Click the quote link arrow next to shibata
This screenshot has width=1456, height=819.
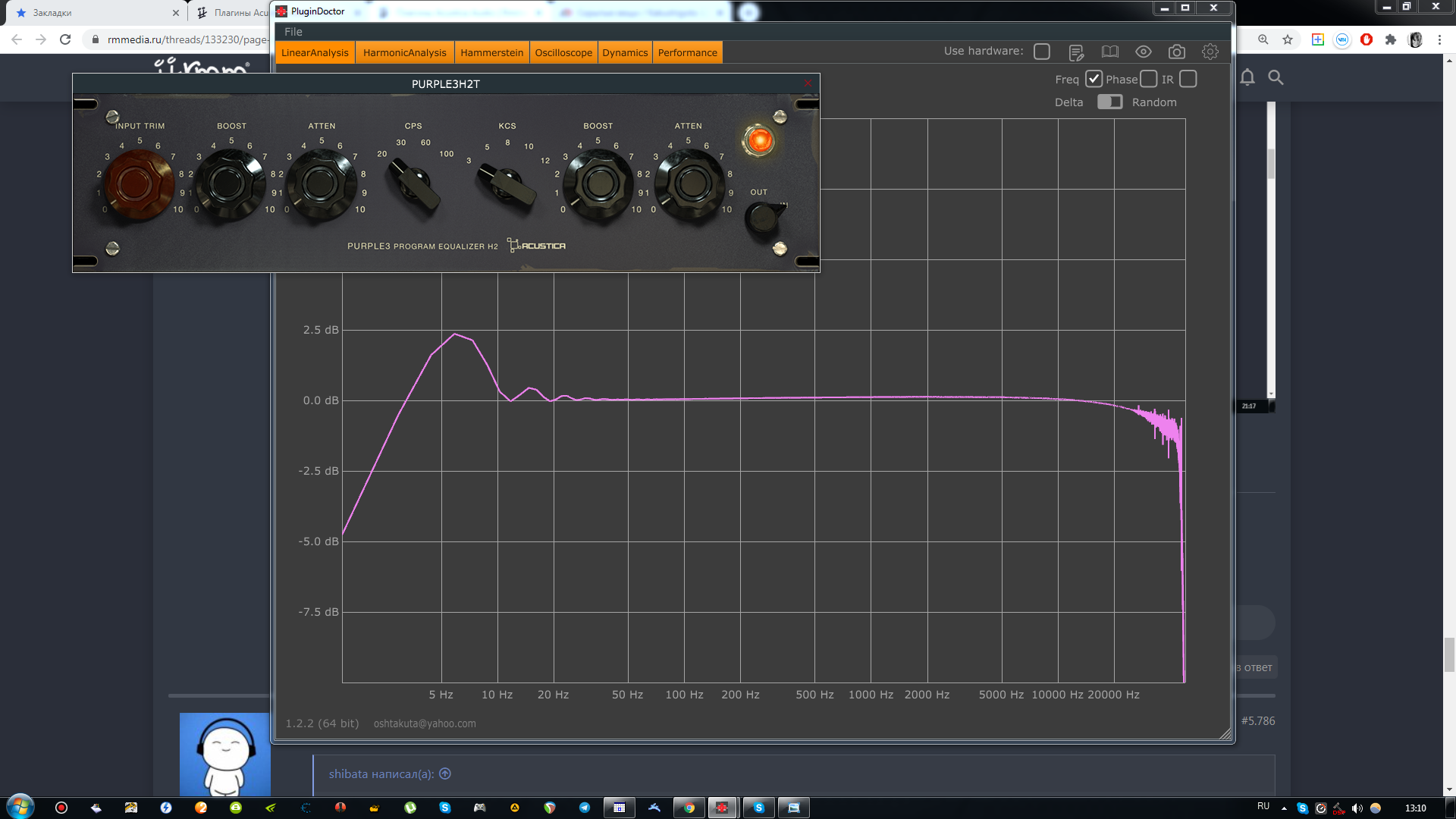pos(445,773)
